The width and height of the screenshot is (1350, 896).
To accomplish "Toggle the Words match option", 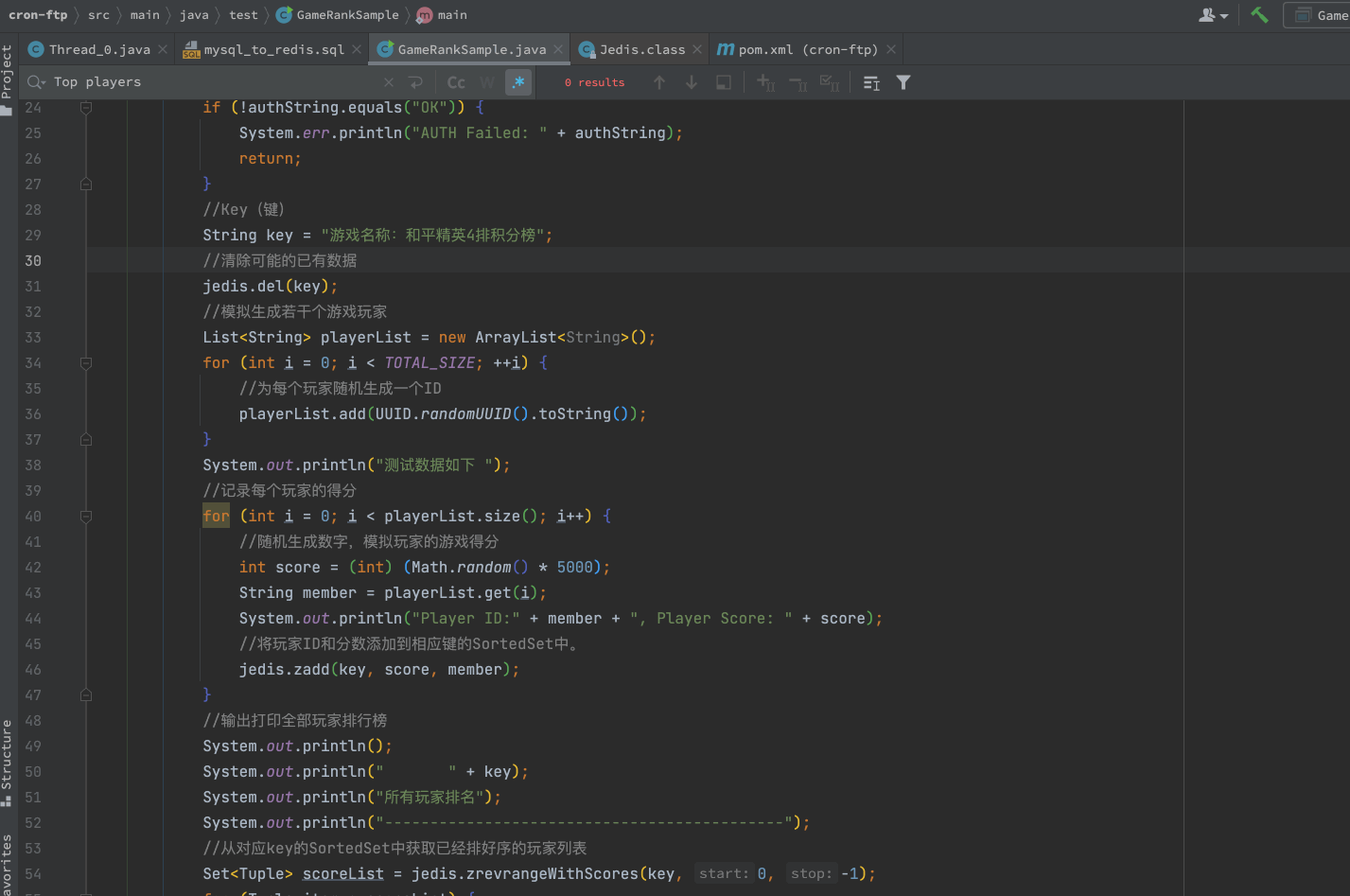I will click(487, 83).
